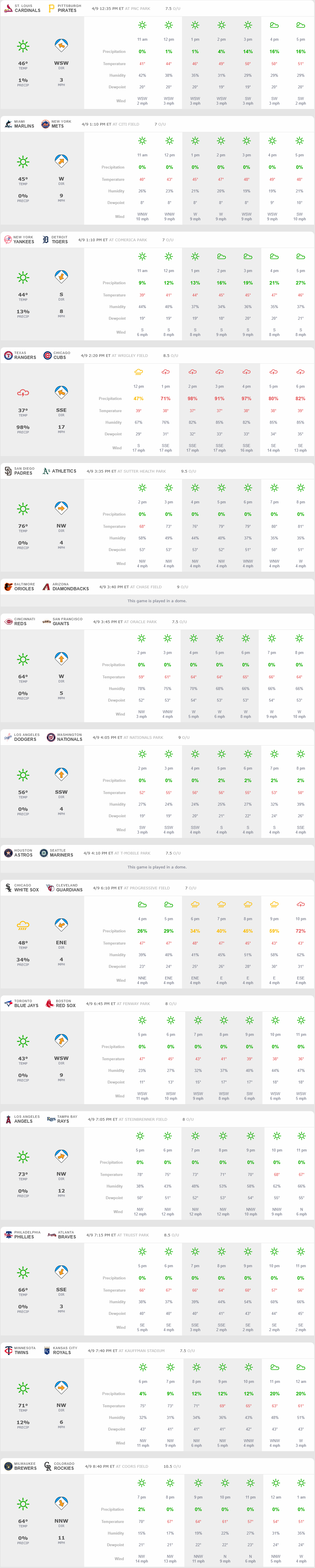Click the 'AT WRIGLEY FIELD' venue text
This screenshot has height=1568, width=315.
point(130,355)
